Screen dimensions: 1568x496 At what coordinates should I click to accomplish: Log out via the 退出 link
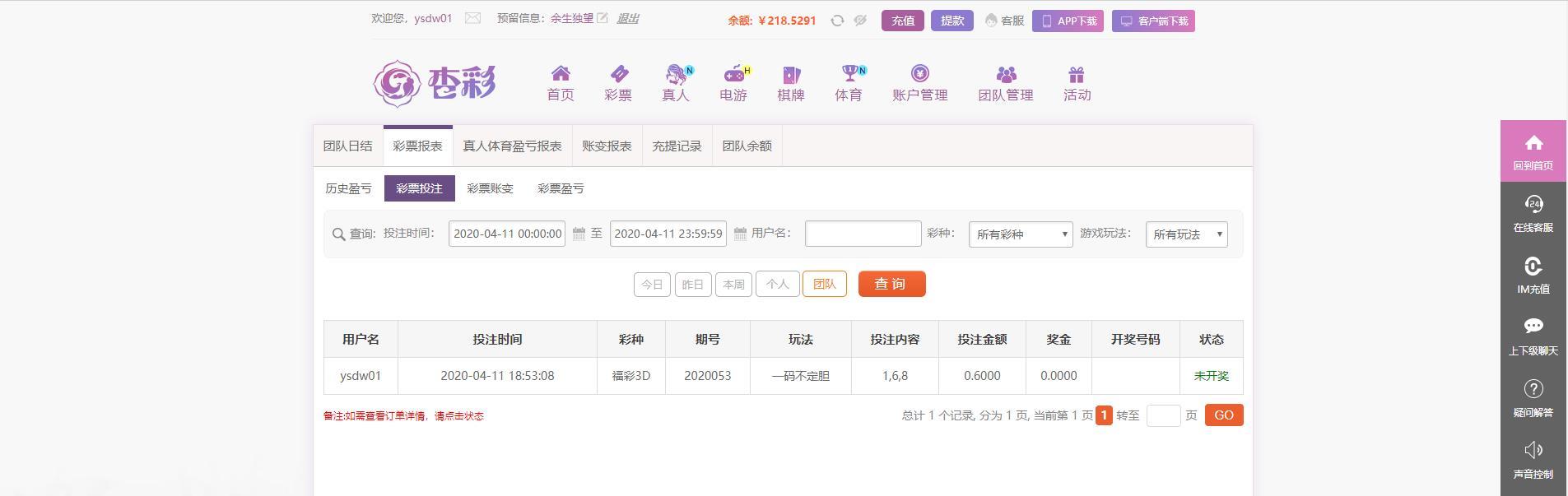[628, 18]
